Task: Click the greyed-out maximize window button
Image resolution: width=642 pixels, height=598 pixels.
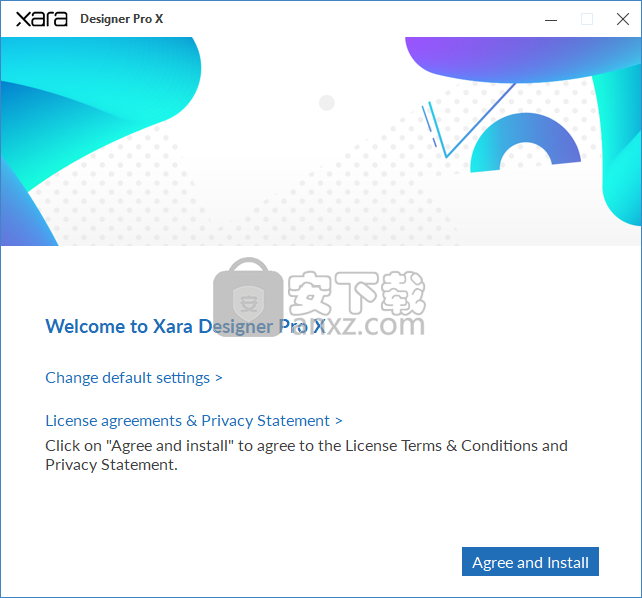Action: coord(587,19)
